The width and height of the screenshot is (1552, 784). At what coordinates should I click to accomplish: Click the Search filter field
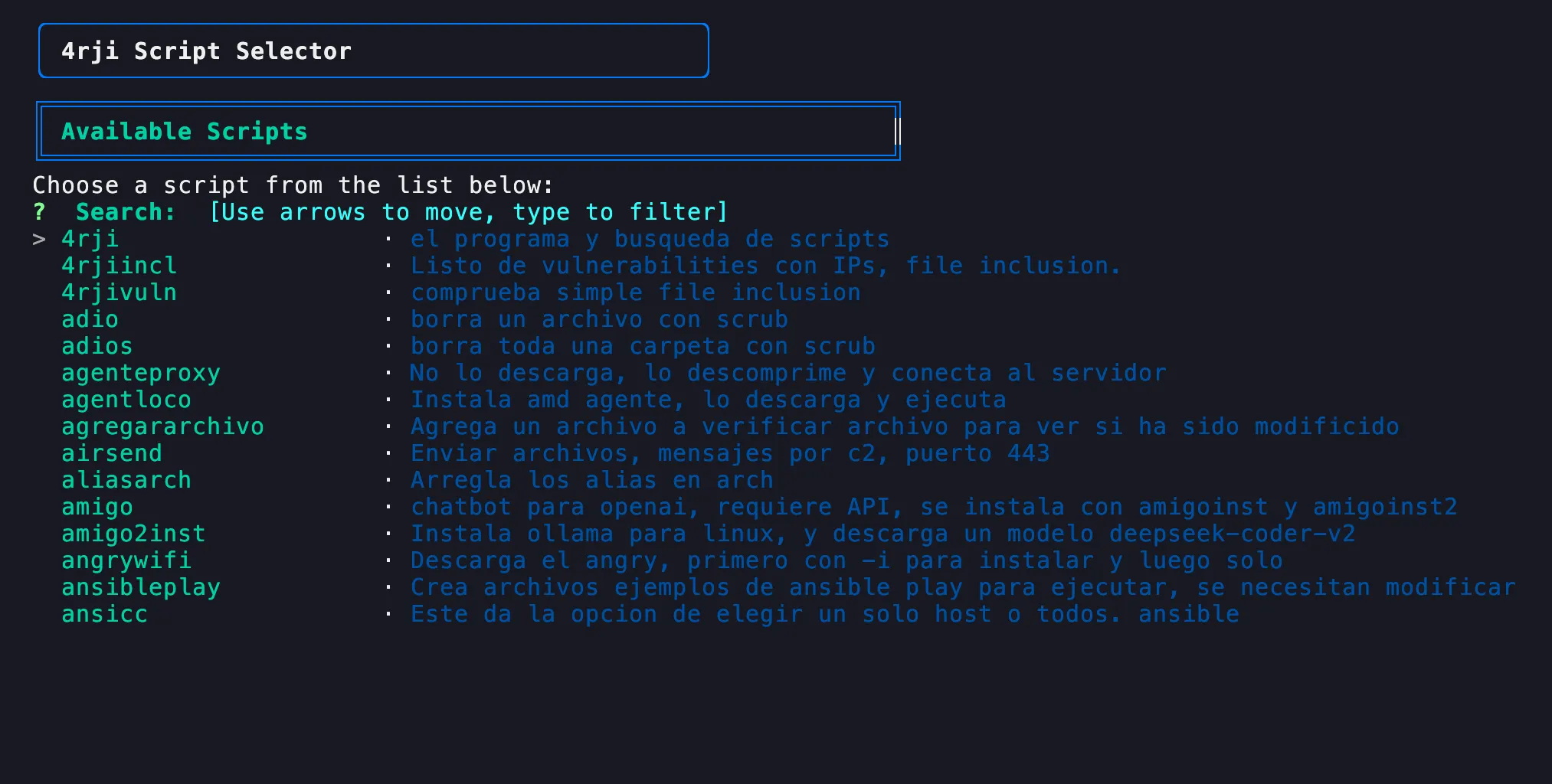pyautogui.click(x=125, y=211)
